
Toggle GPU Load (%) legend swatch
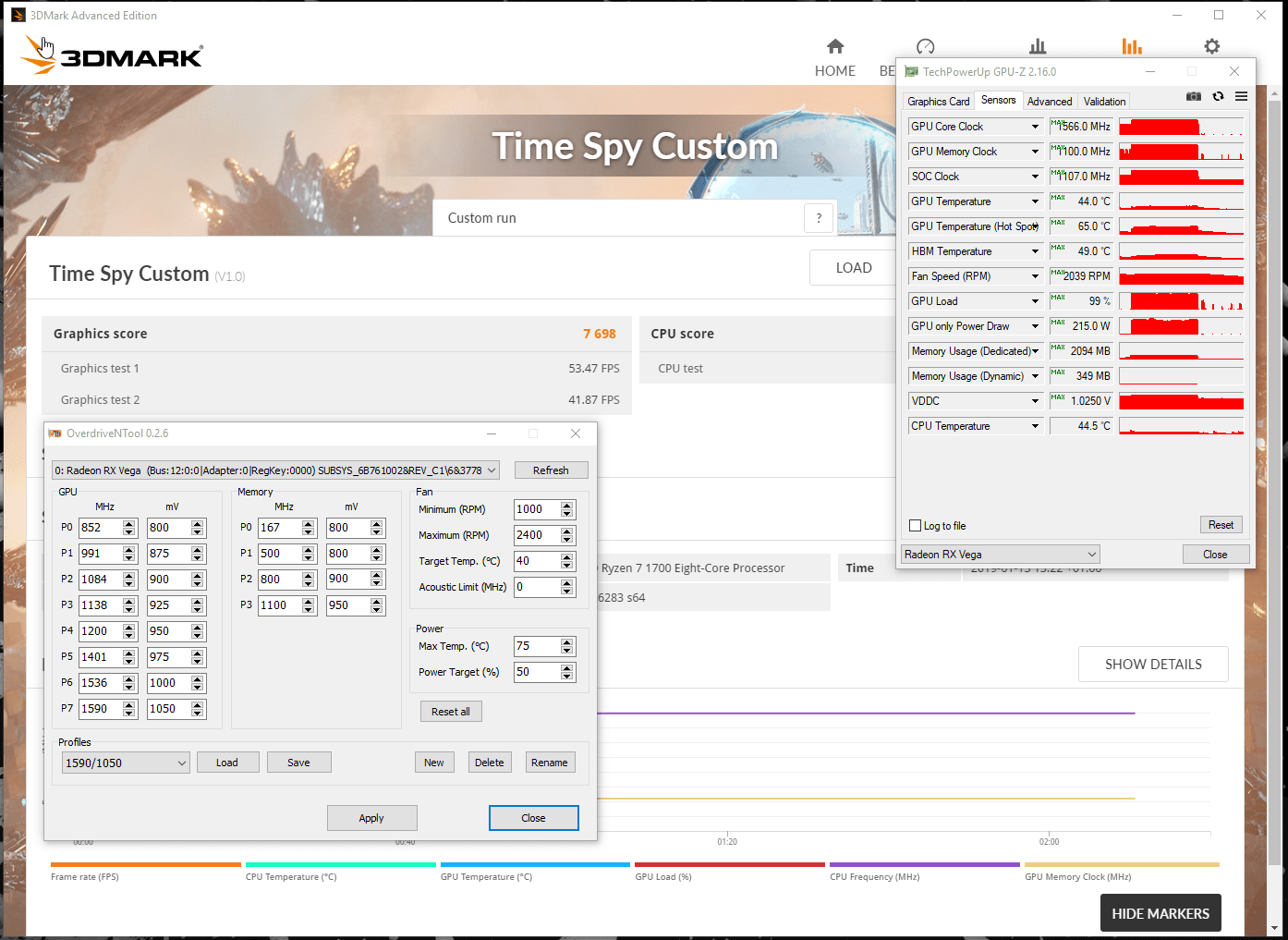click(x=730, y=865)
